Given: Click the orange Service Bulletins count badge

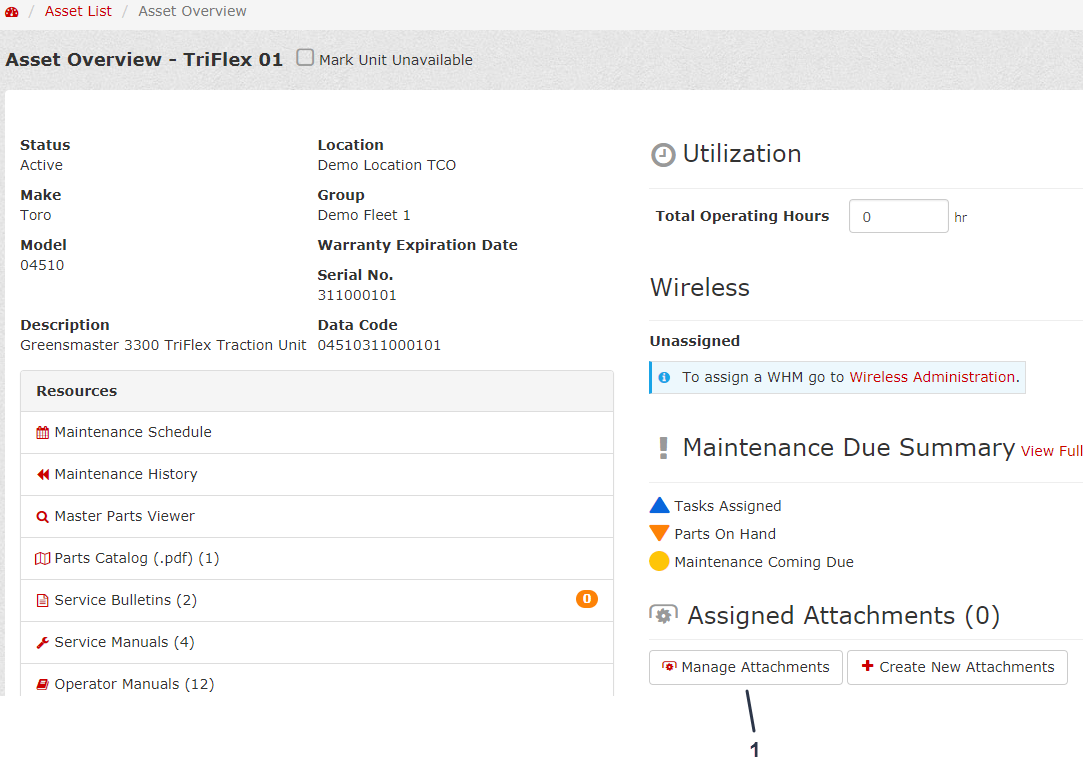Looking at the screenshot, I should (x=586, y=600).
